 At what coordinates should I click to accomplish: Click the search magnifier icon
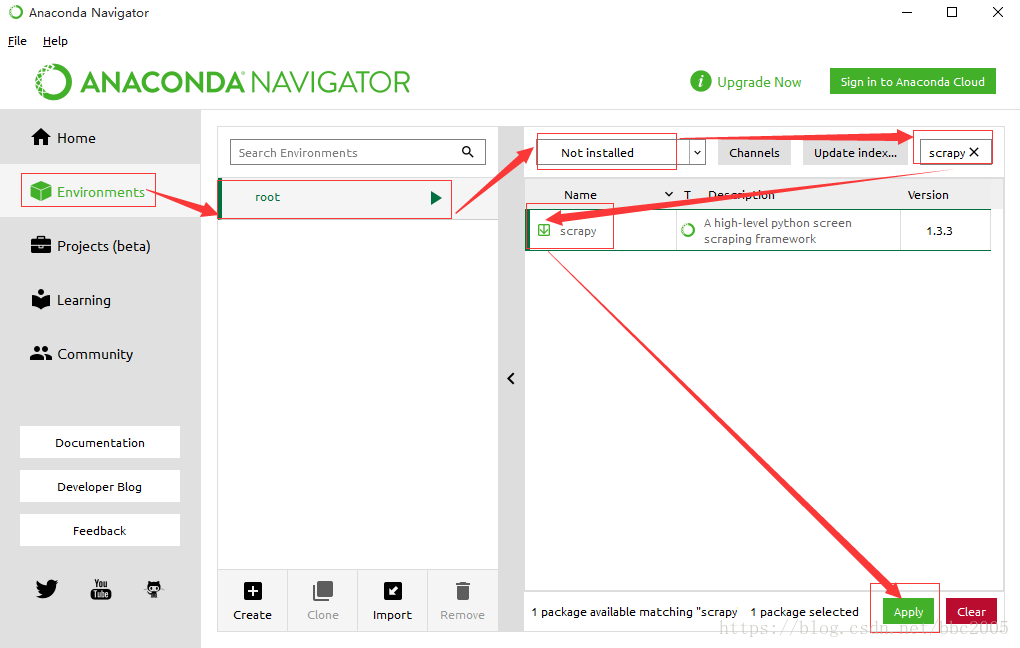[468, 152]
